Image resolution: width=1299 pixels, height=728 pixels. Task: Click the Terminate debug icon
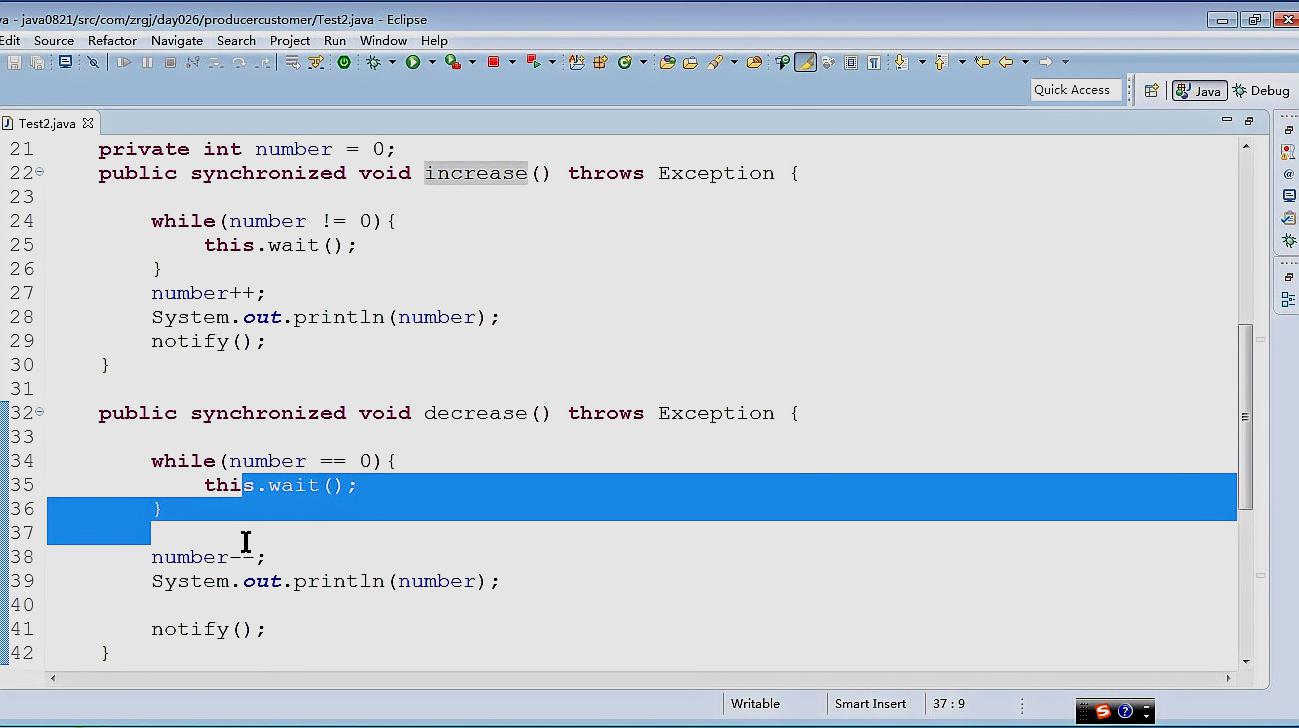pos(170,62)
